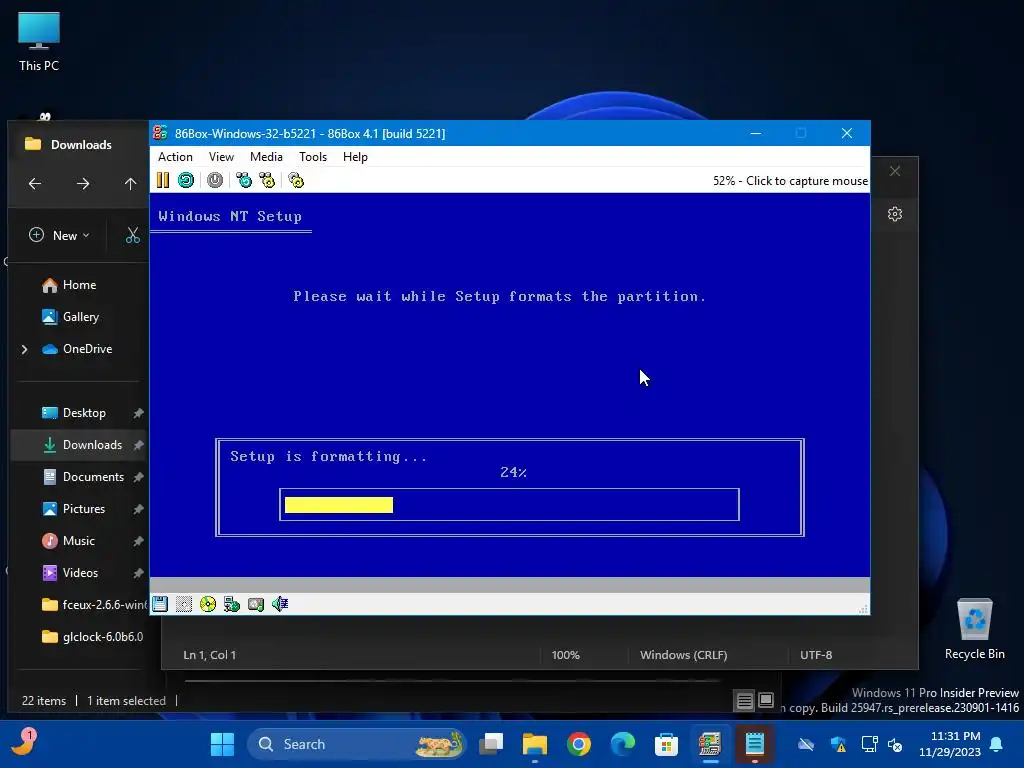The height and width of the screenshot is (768, 1024).
Task: Switch Explorer to details view
Action: click(x=744, y=701)
